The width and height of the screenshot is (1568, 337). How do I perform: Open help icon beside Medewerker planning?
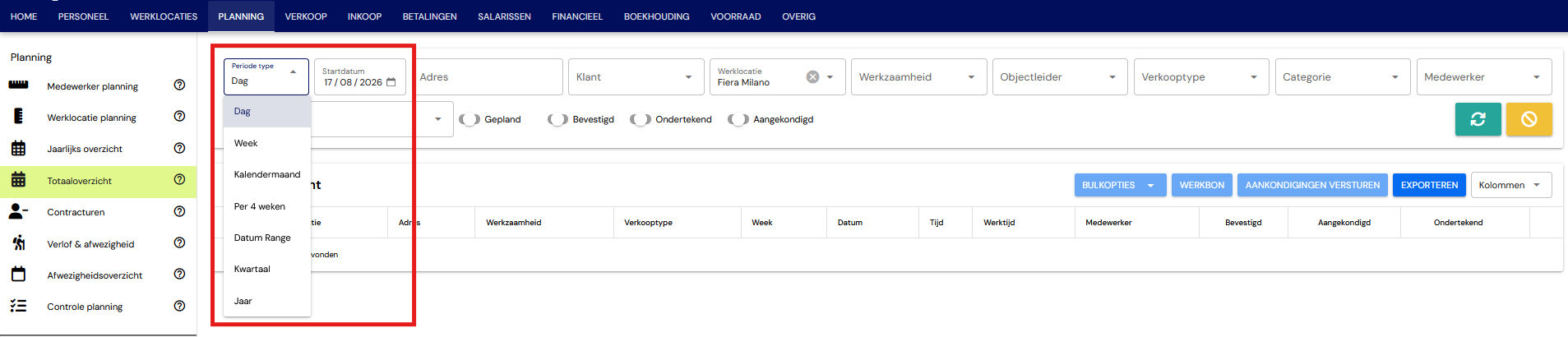pyautogui.click(x=179, y=85)
